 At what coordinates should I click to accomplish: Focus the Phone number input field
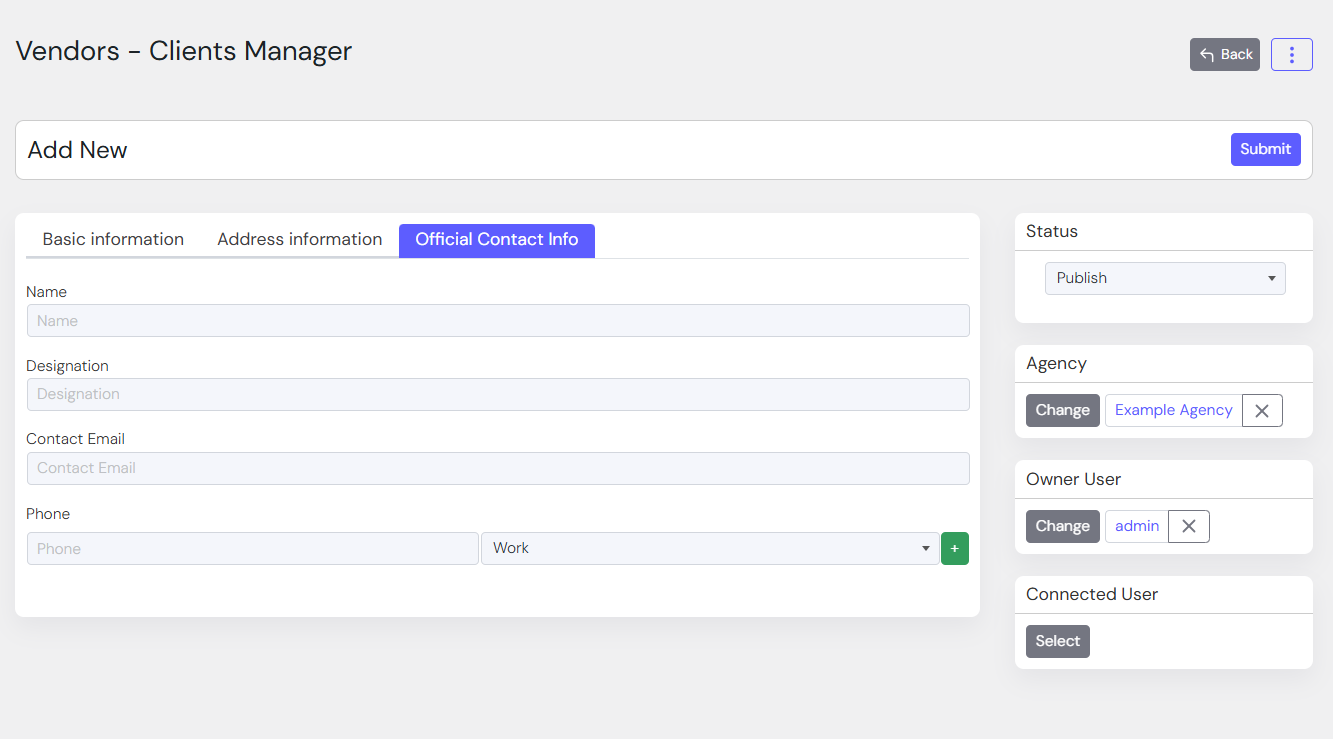252,549
